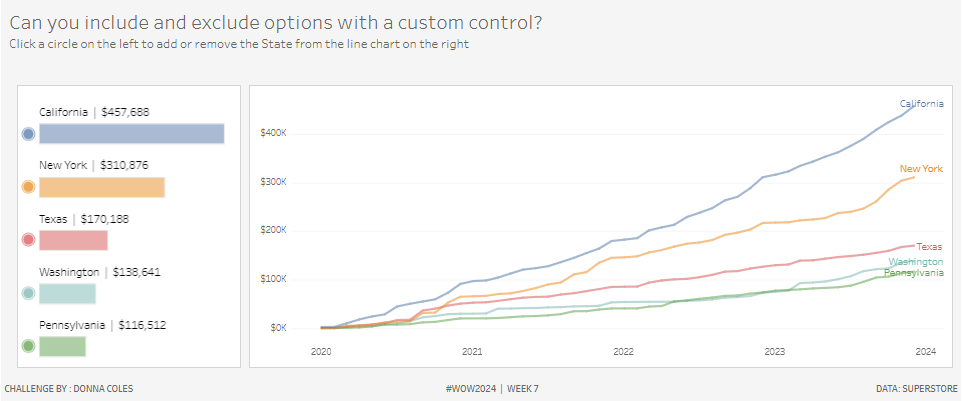The image size is (962, 401).
Task: Click the California line end label
Action: [x=921, y=104]
